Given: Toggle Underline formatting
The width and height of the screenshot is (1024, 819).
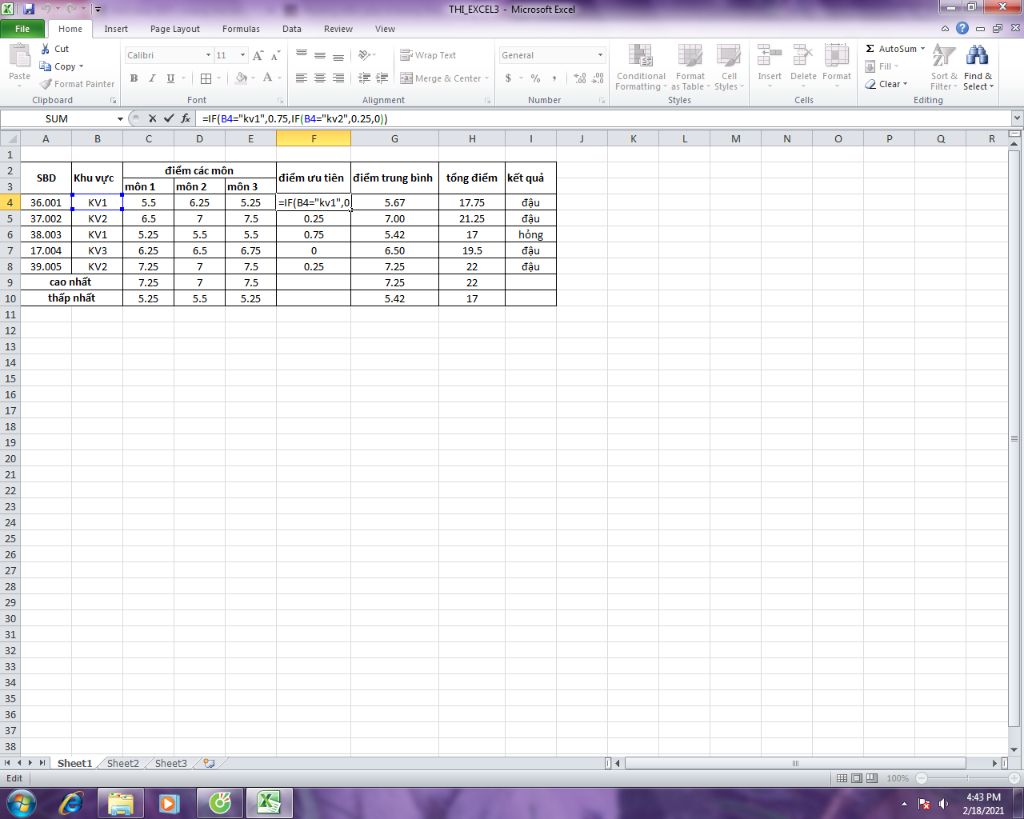Looking at the screenshot, I should click(x=170, y=78).
